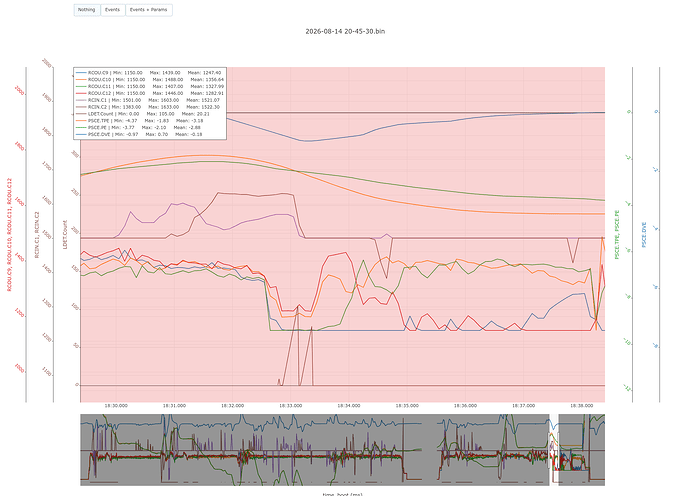Click the highlighted window in range slider overview

[554, 450]
